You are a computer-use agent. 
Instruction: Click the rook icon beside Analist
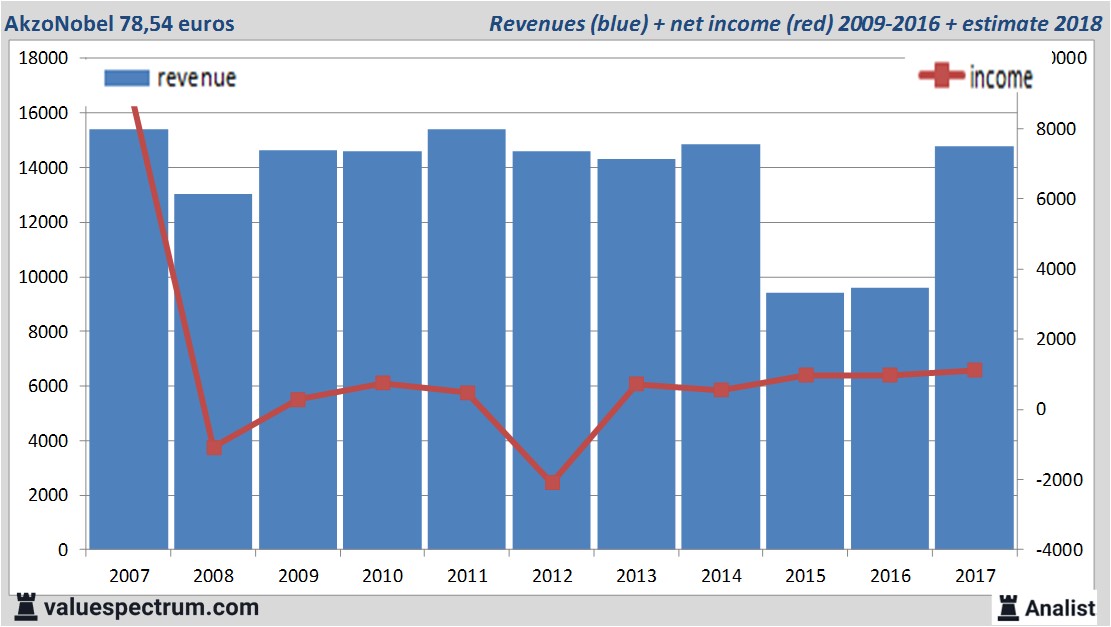[x=1008, y=607]
